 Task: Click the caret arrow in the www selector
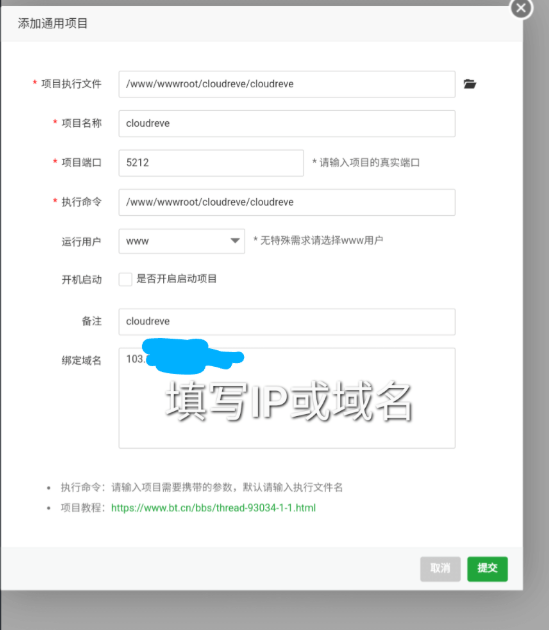(235, 241)
